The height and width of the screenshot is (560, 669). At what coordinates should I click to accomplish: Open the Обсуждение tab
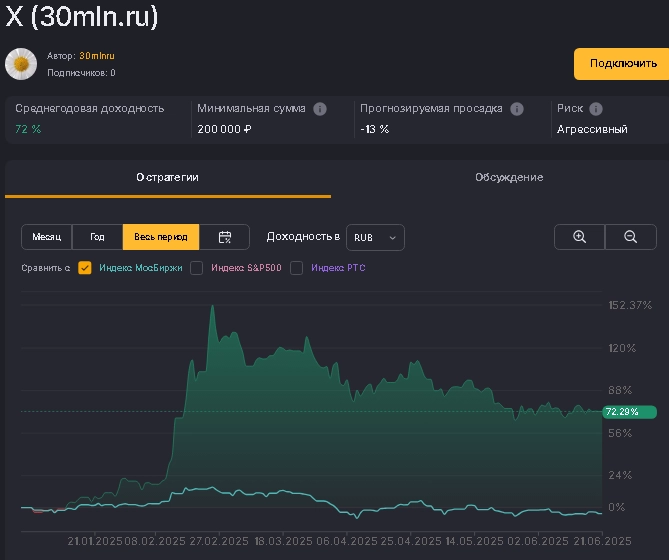(510, 177)
